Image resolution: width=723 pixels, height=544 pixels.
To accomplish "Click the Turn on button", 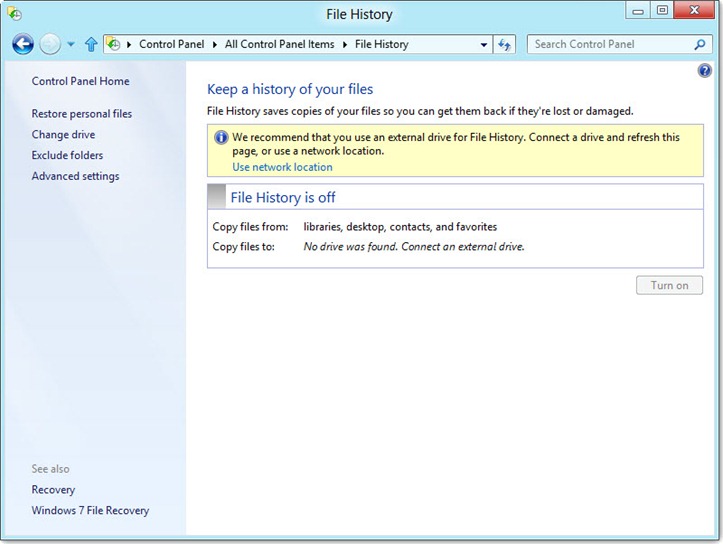I will pyautogui.click(x=670, y=285).
